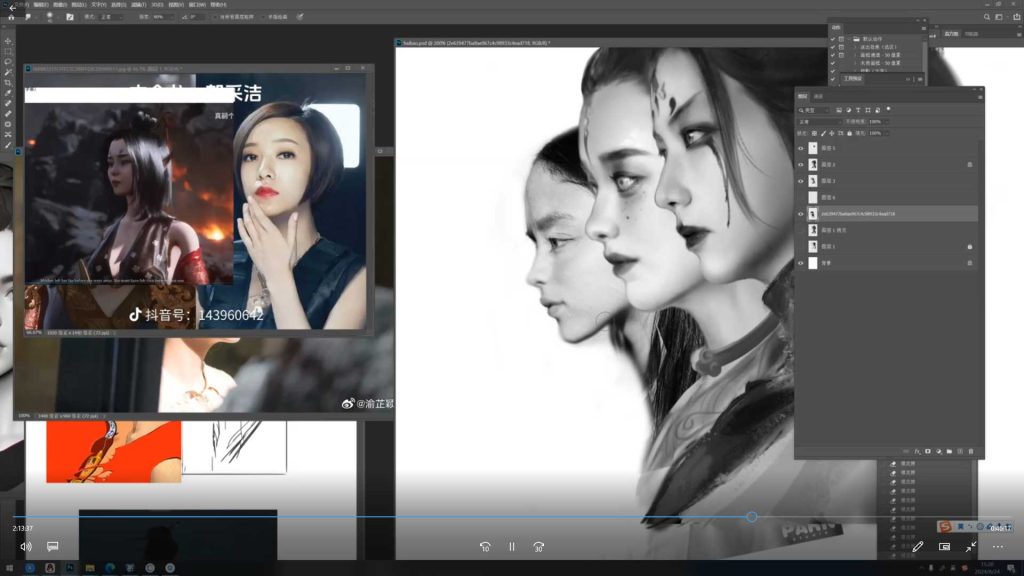Screen dimensions: 1024x576
Task: Enable 对所有图层取样 checkbox
Action: [216, 17]
